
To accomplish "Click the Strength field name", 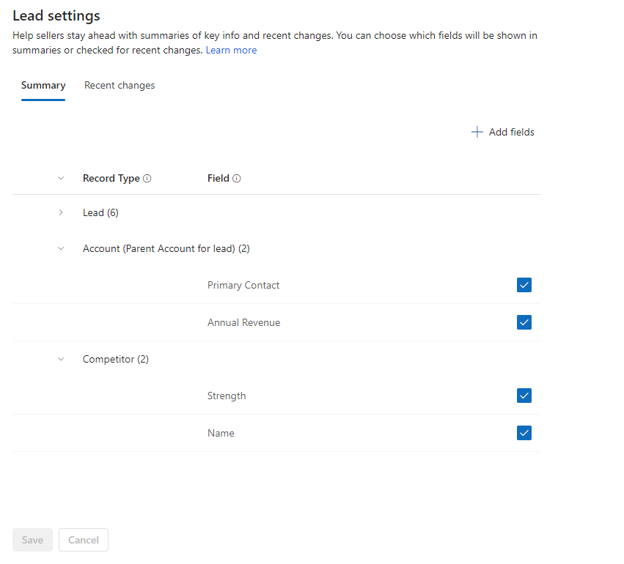I will click(x=226, y=396).
